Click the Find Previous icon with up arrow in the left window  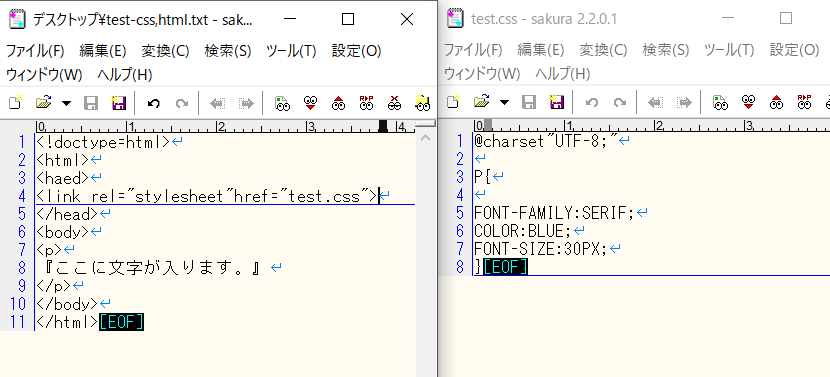[x=338, y=103]
